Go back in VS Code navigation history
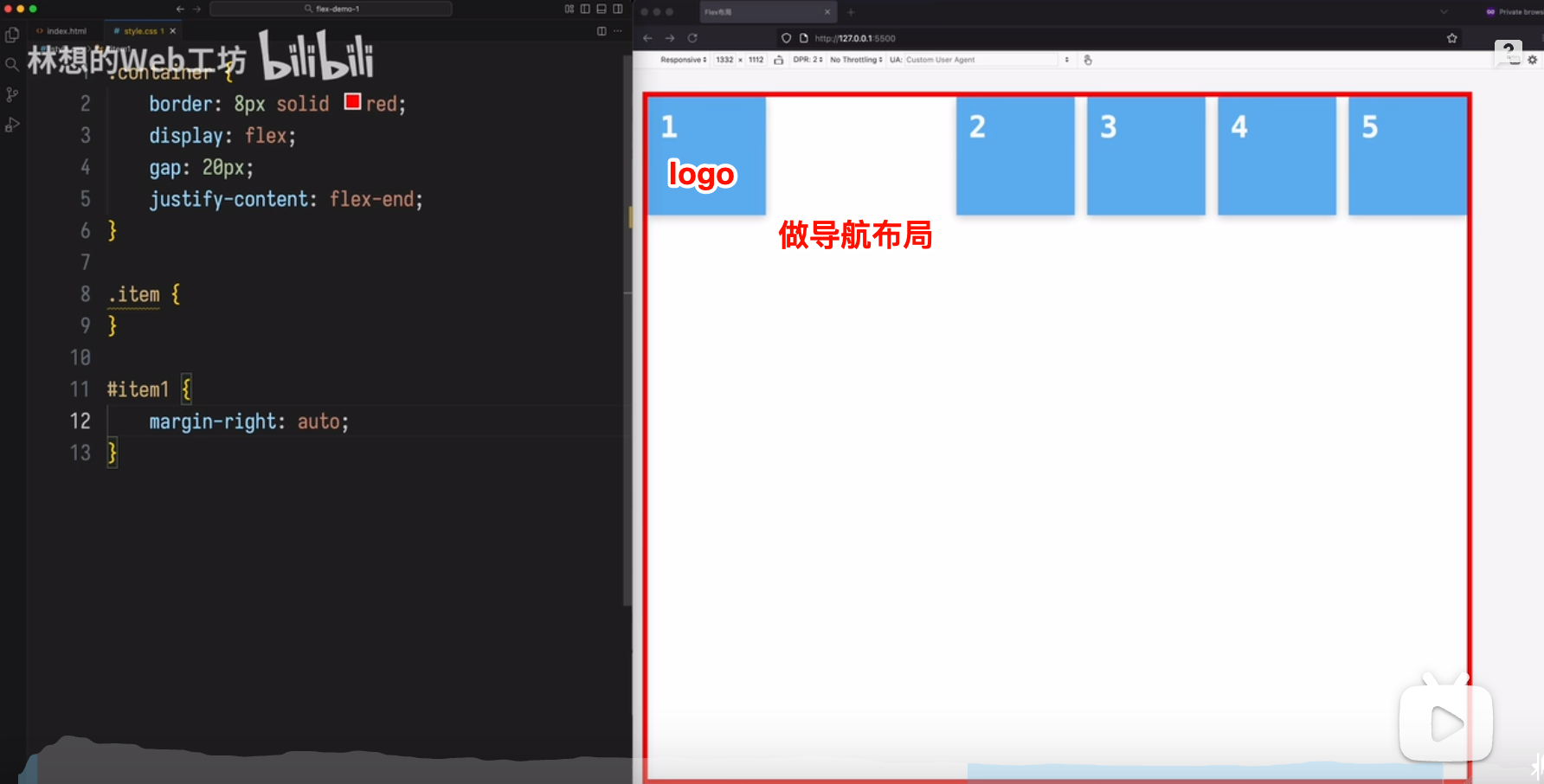1544x784 pixels. pyautogui.click(x=180, y=9)
